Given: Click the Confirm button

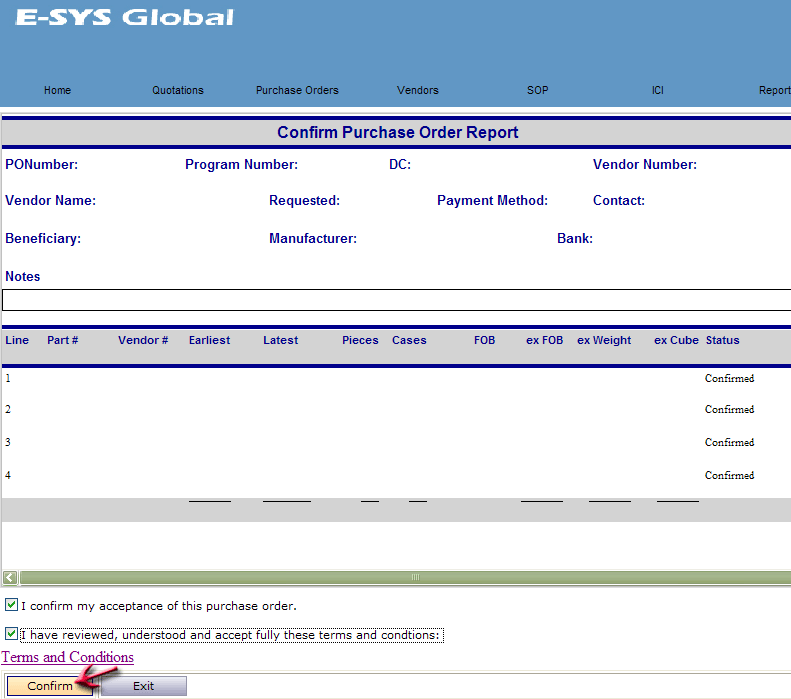Looking at the screenshot, I should click(x=50, y=686).
